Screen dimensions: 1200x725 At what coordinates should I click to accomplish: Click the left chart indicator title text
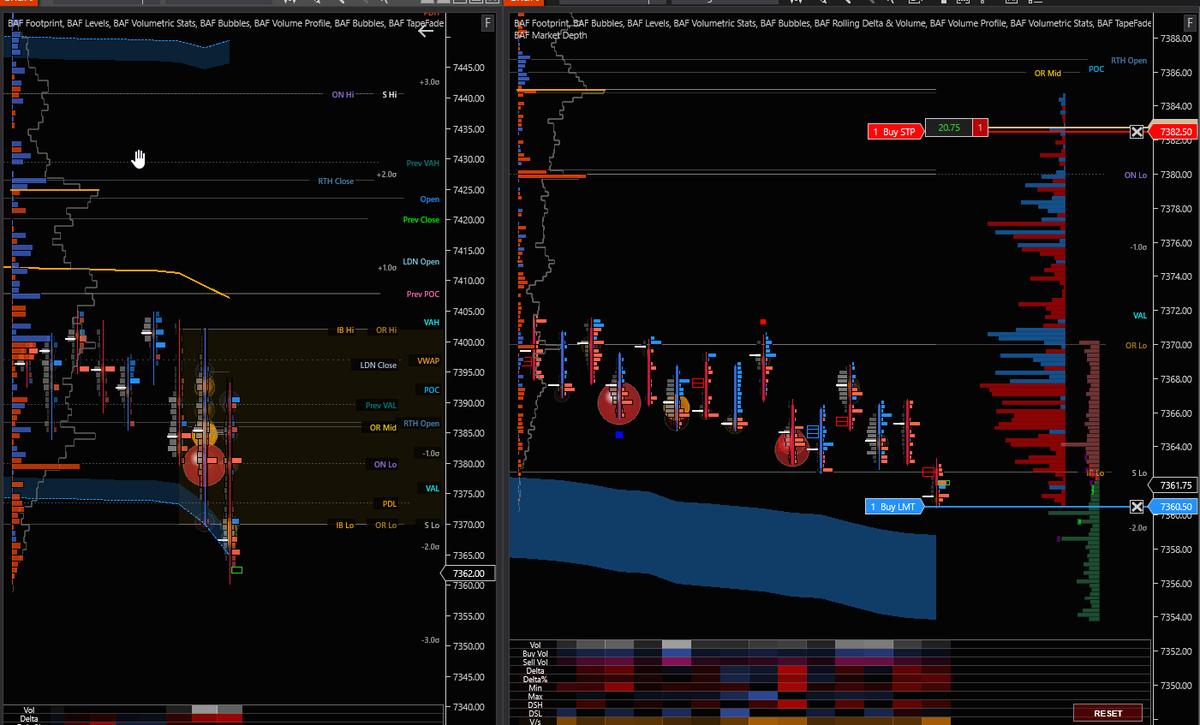tap(225, 22)
